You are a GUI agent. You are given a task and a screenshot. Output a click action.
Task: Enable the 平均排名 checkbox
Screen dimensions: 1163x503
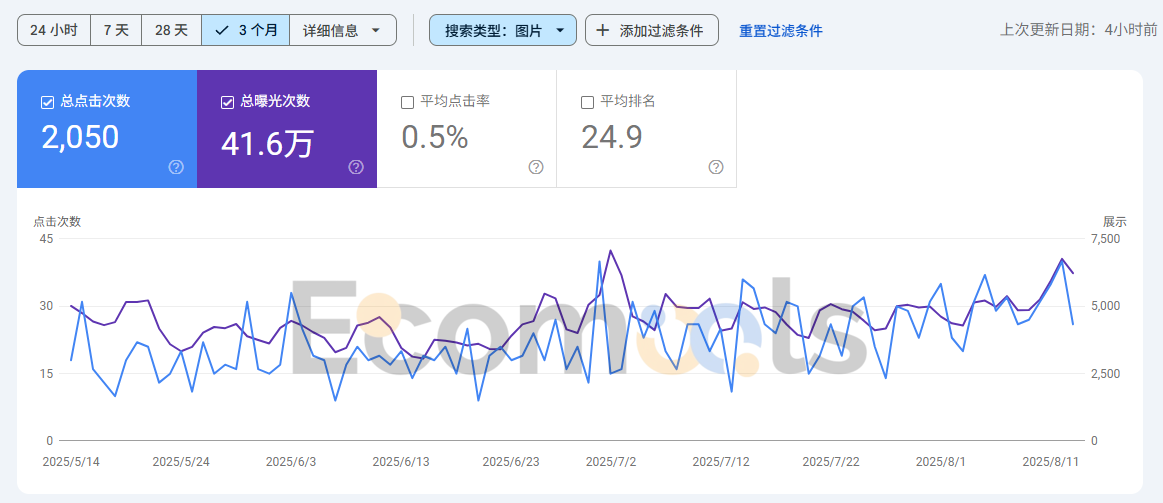coord(587,102)
